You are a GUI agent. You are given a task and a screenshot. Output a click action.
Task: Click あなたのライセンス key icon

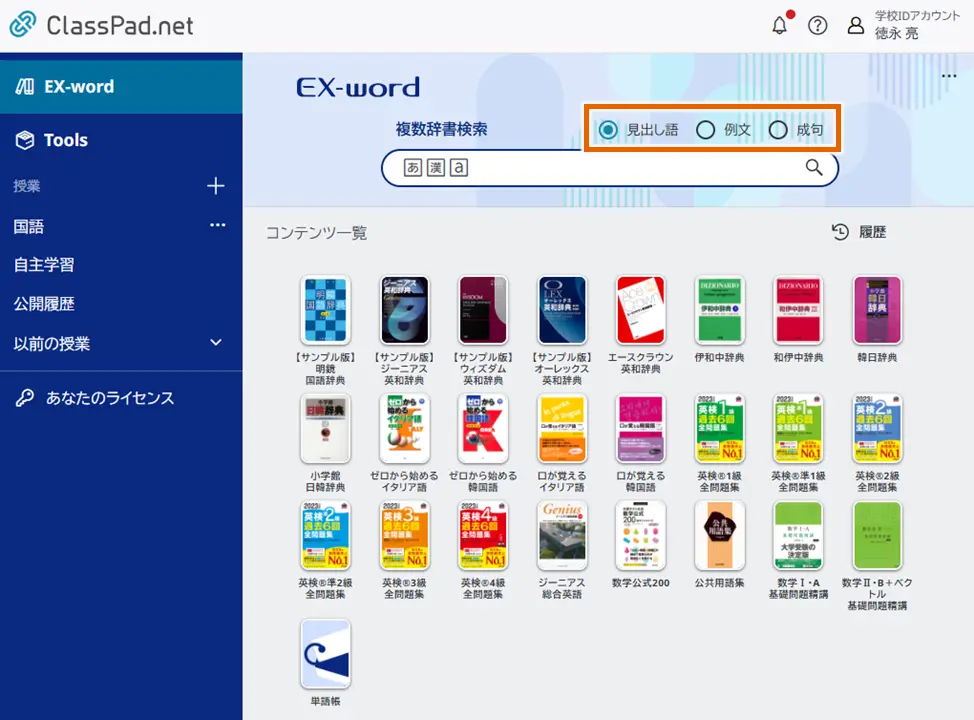click(24, 397)
